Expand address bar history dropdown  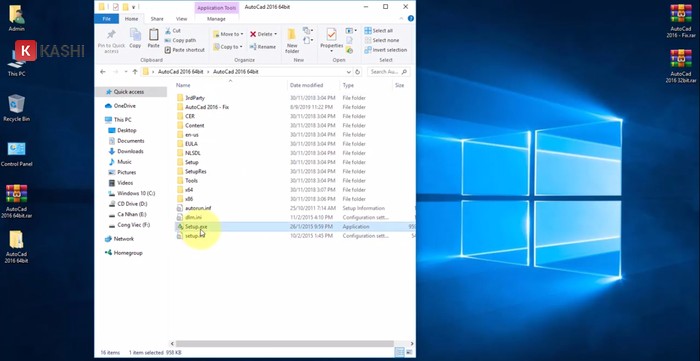pyautogui.click(x=348, y=72)
